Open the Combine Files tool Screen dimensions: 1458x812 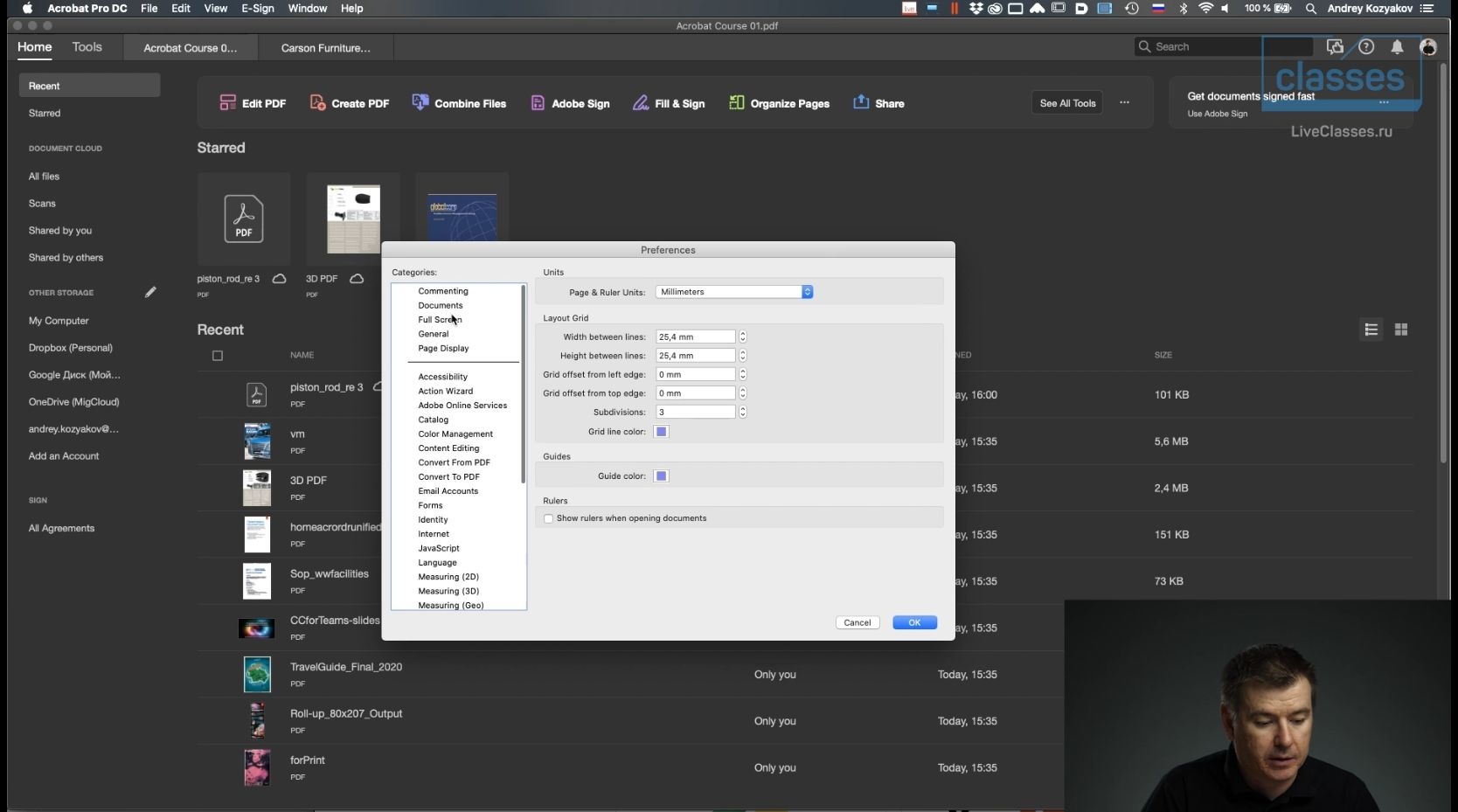[459, 103]
